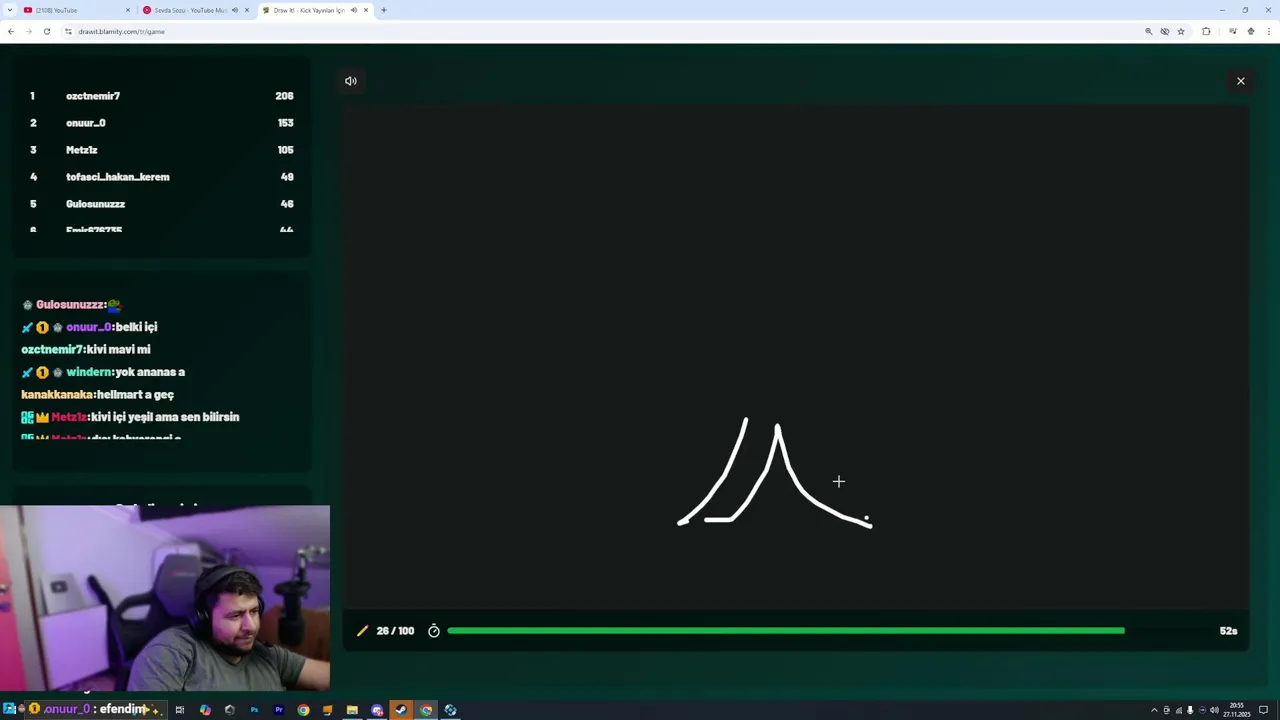Go back in browser history
Screen dimensions: 1280x720
pyautogui.click(x=10, y=31)
